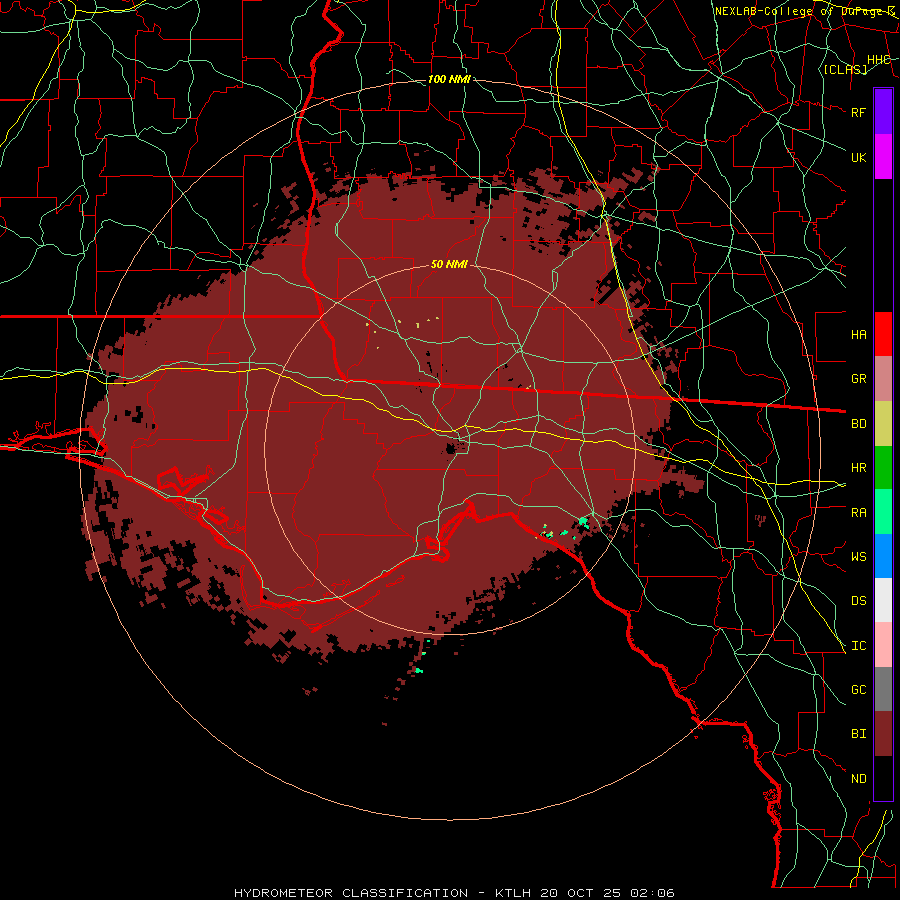Click the 'GR' legend label

coord(859,379)
